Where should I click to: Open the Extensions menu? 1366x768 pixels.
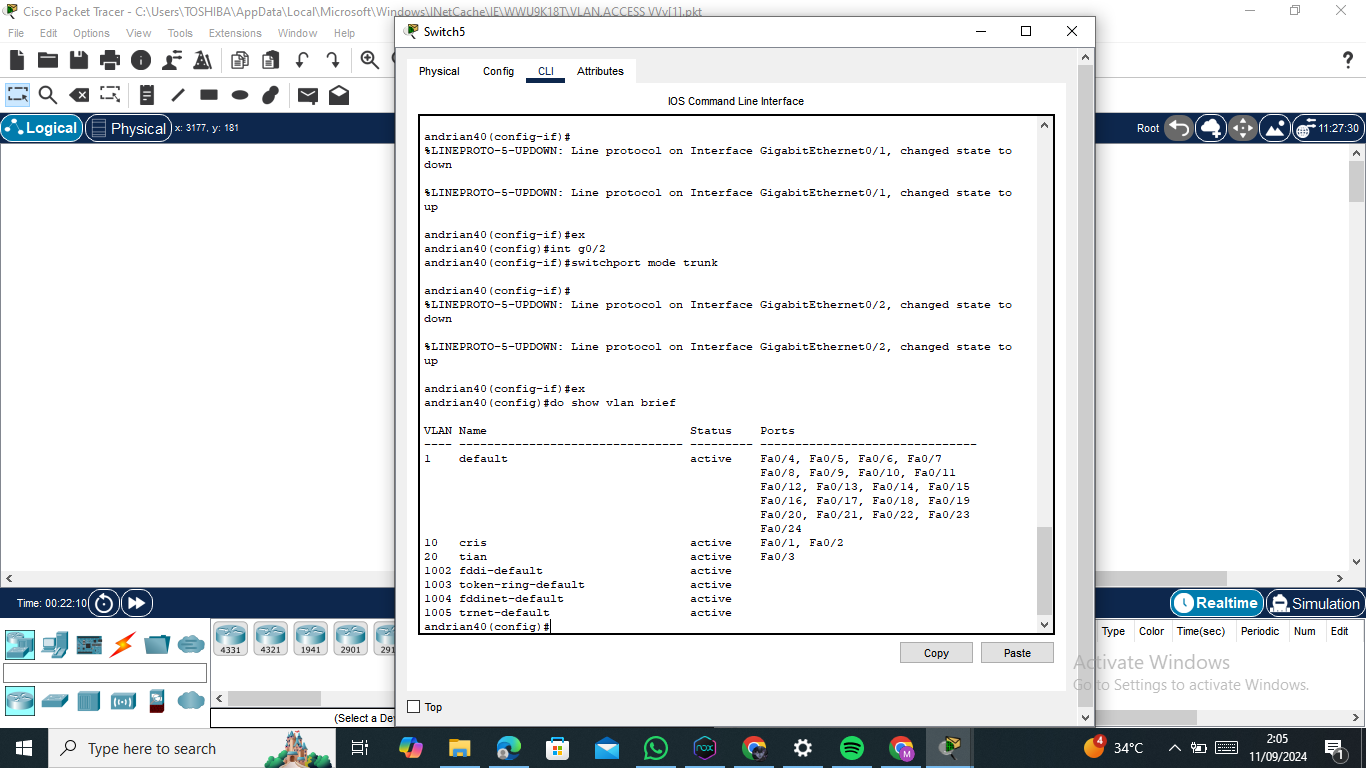point(235,33)
